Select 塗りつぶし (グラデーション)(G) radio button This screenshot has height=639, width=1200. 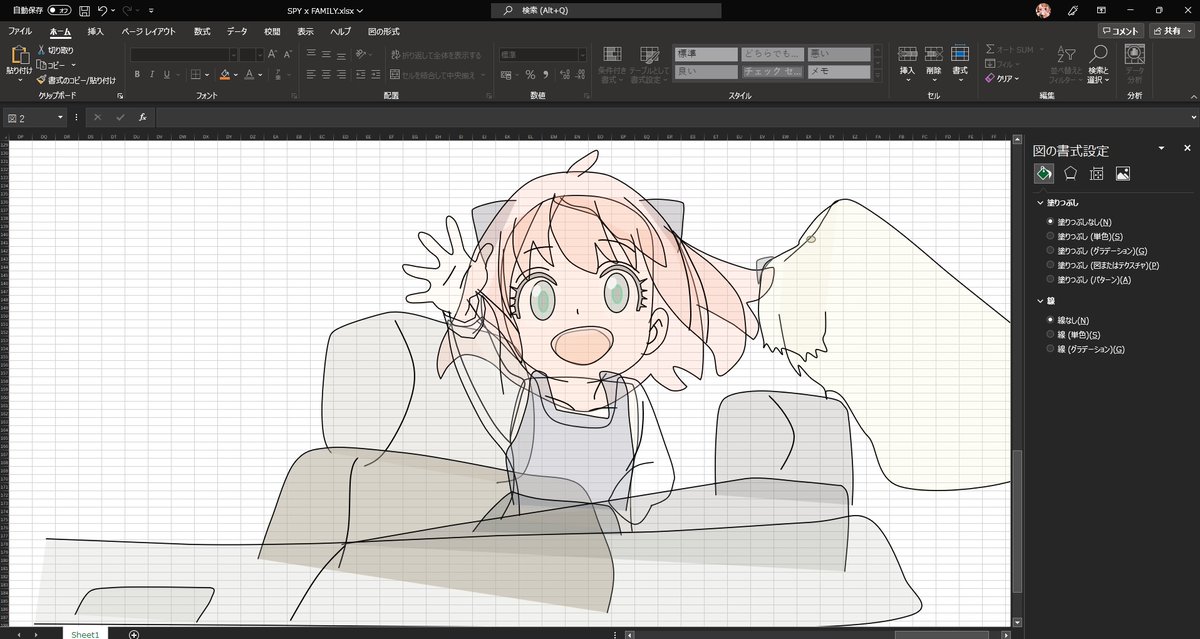coord(1049,251)
